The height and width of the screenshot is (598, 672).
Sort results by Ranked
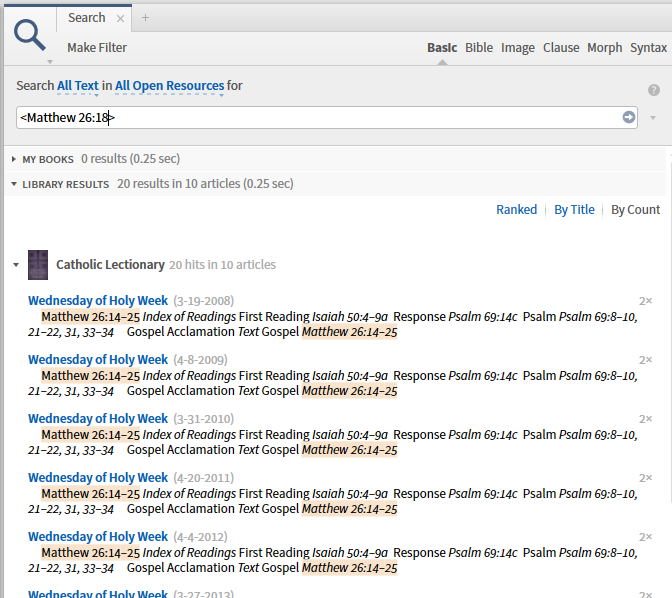[x=516, y=210]
